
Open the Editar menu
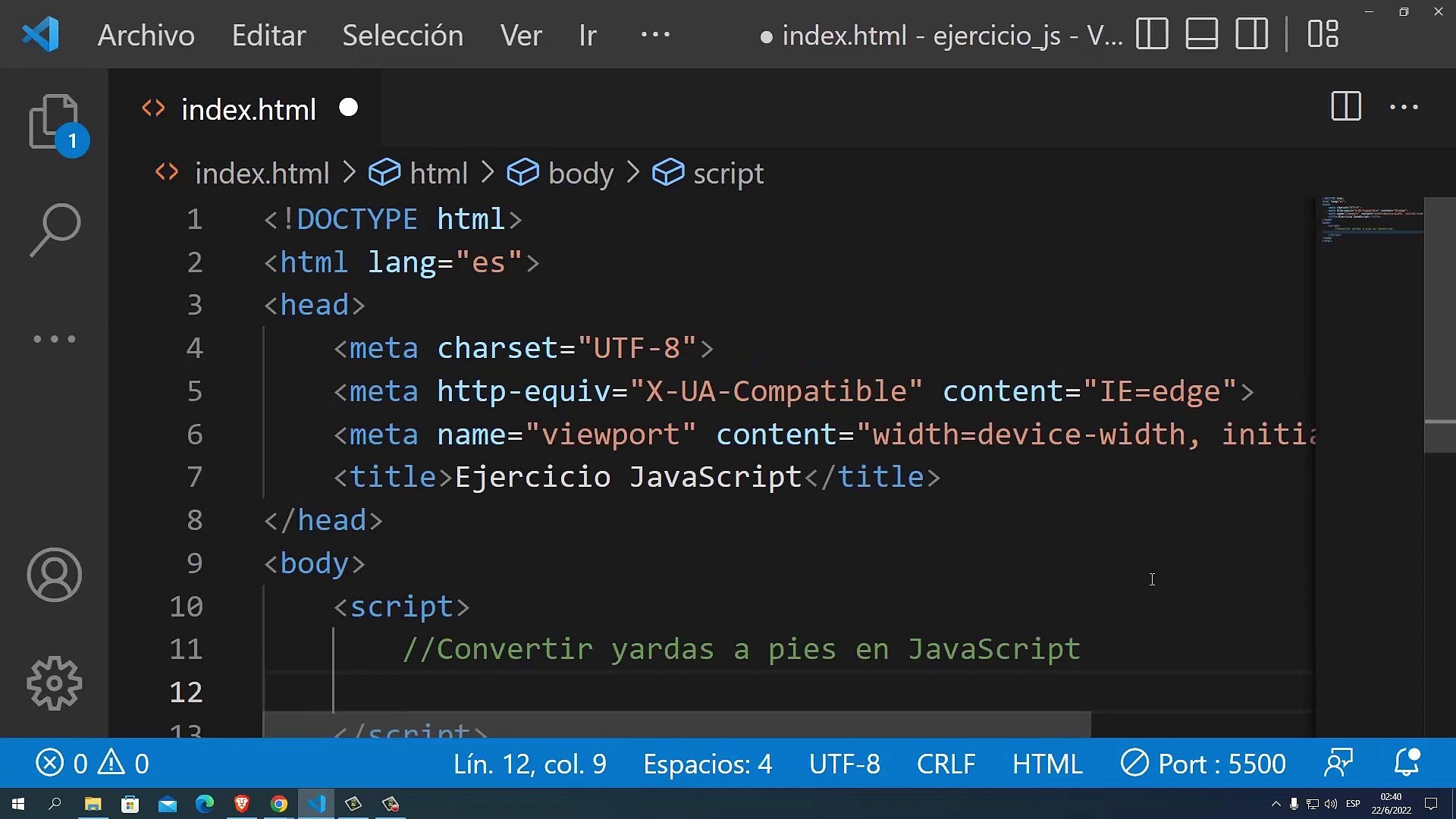pyautogui.click(x=268, y=35)
